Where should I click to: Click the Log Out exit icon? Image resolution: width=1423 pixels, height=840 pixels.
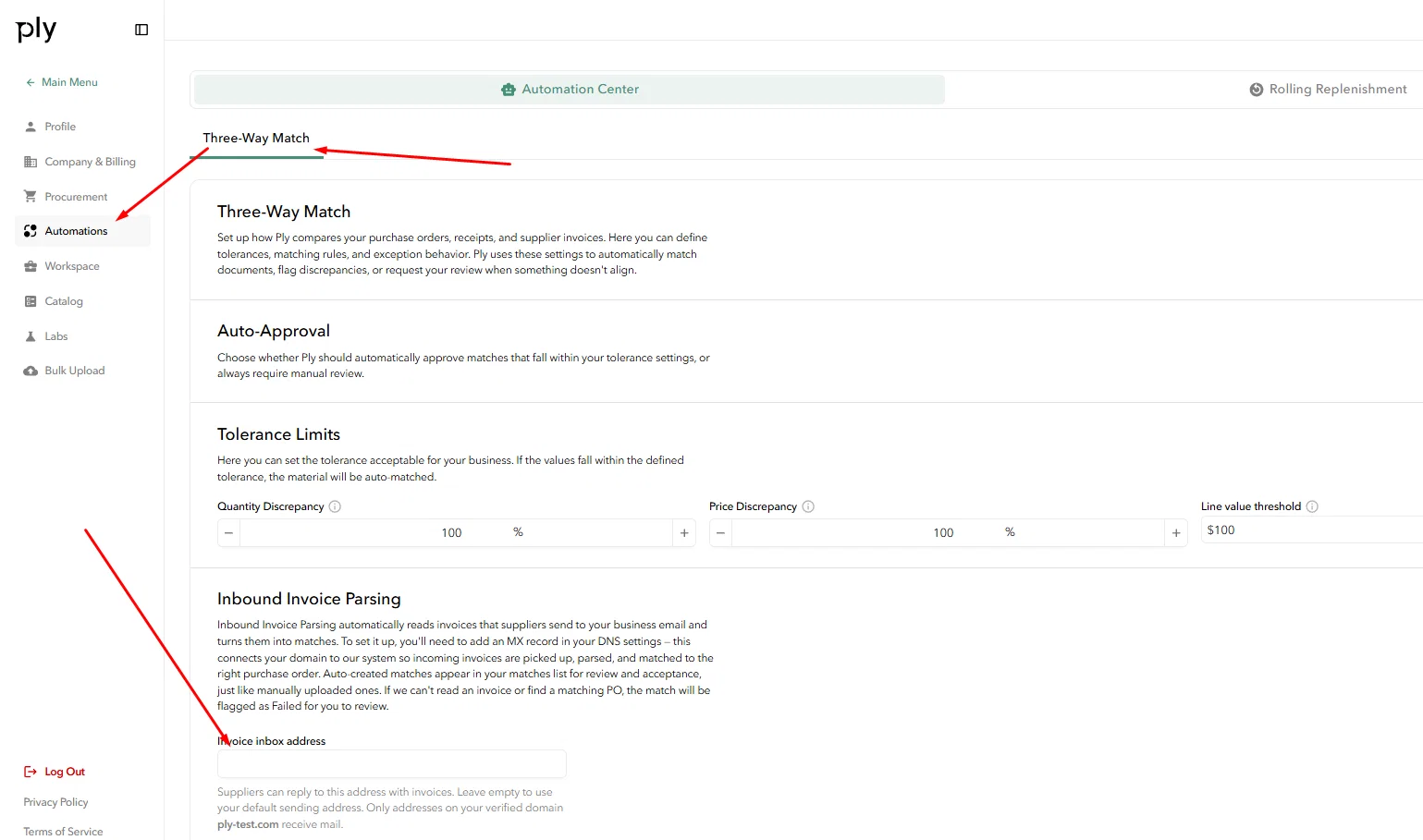tap(31, 772)
